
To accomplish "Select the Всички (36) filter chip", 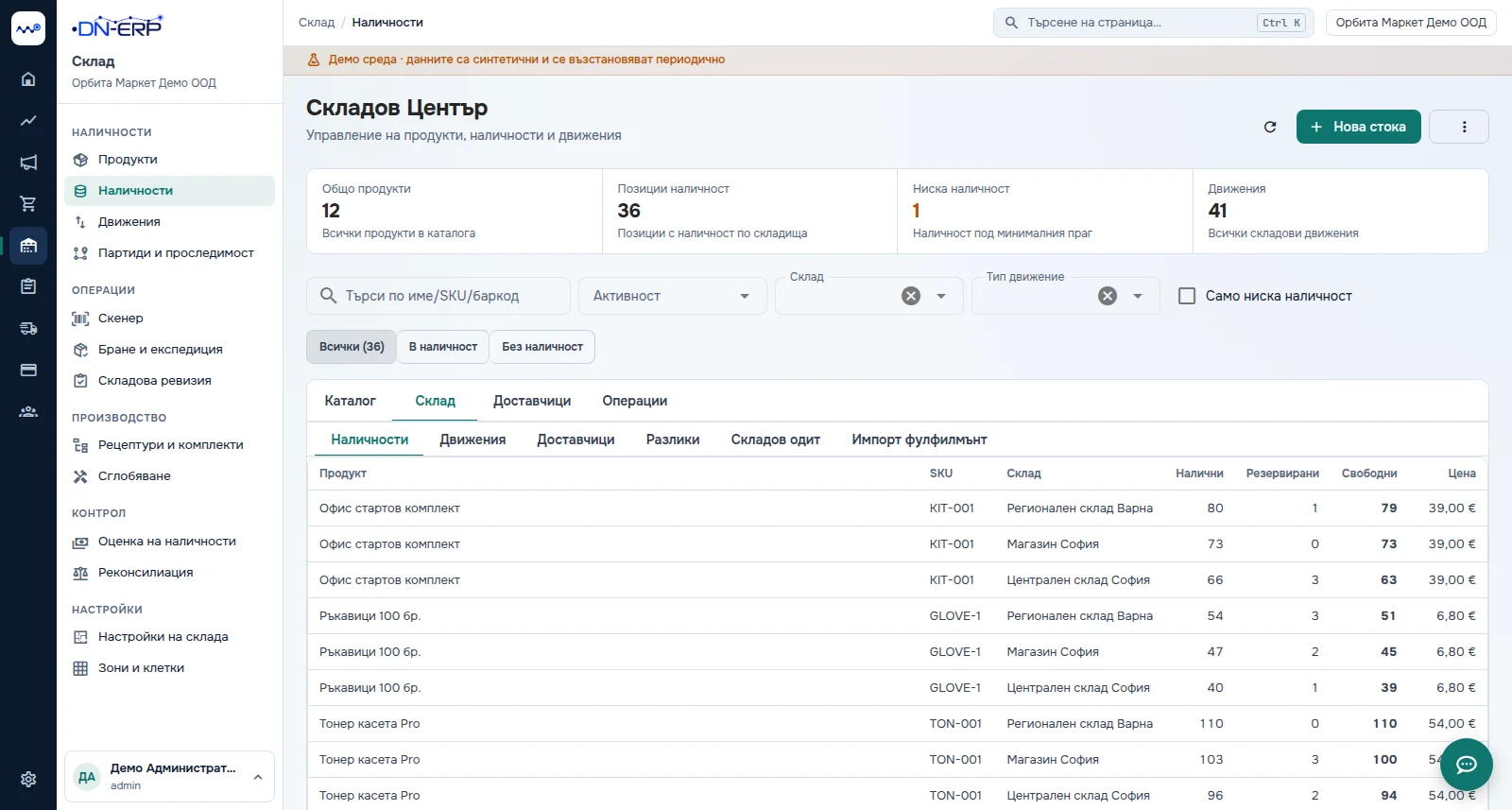I will 352,347.
